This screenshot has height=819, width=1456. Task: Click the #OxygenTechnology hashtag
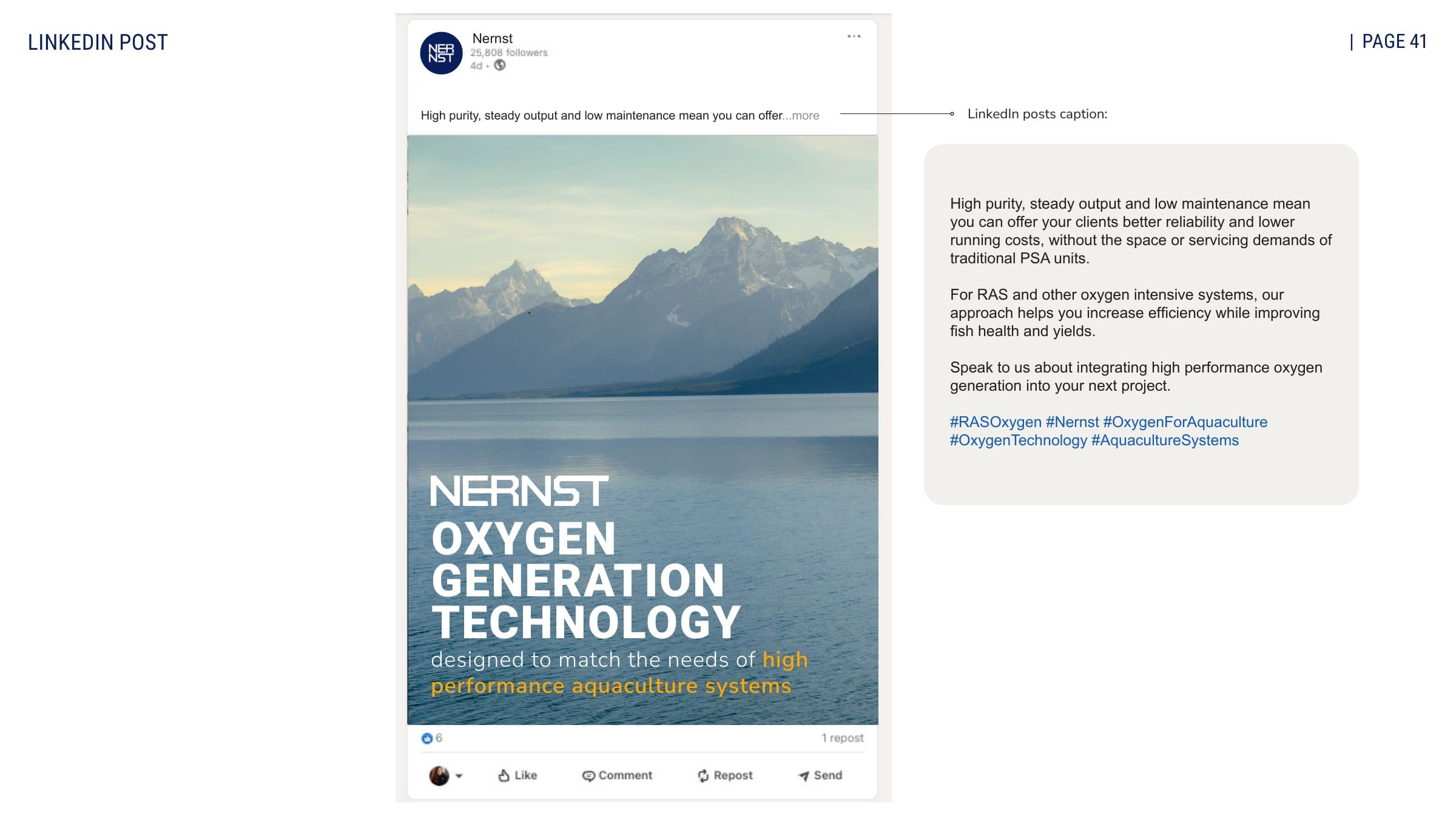tap(1019, 440)
